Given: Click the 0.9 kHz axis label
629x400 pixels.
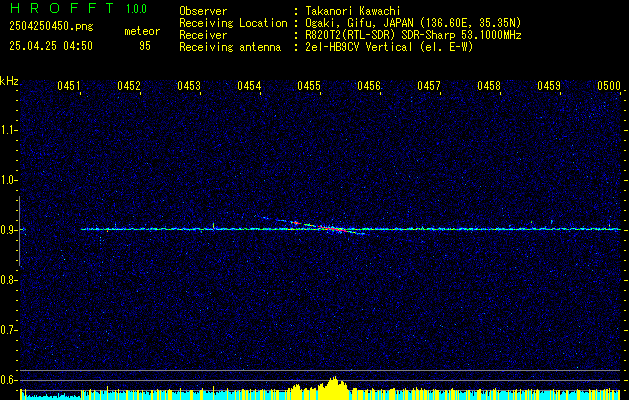Looking at the screenshot, I should tap(9, 230).
